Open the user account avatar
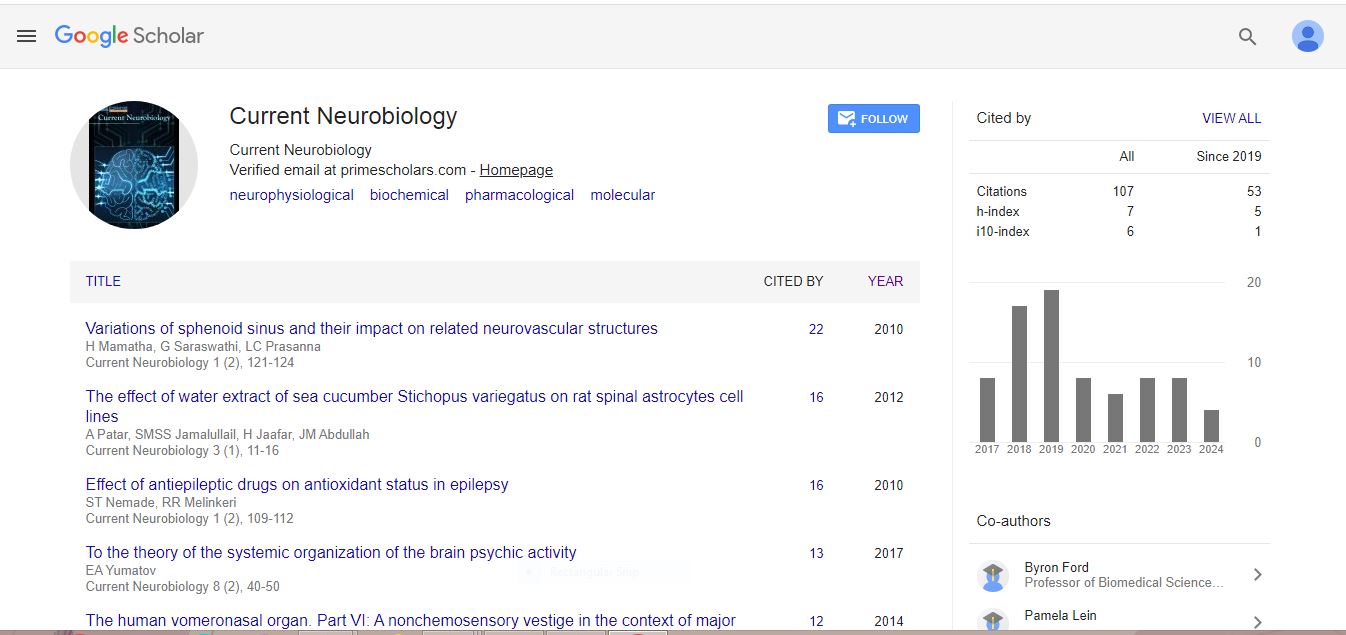This screenshot has width=1346, height=635. (x=1307, y=37)
